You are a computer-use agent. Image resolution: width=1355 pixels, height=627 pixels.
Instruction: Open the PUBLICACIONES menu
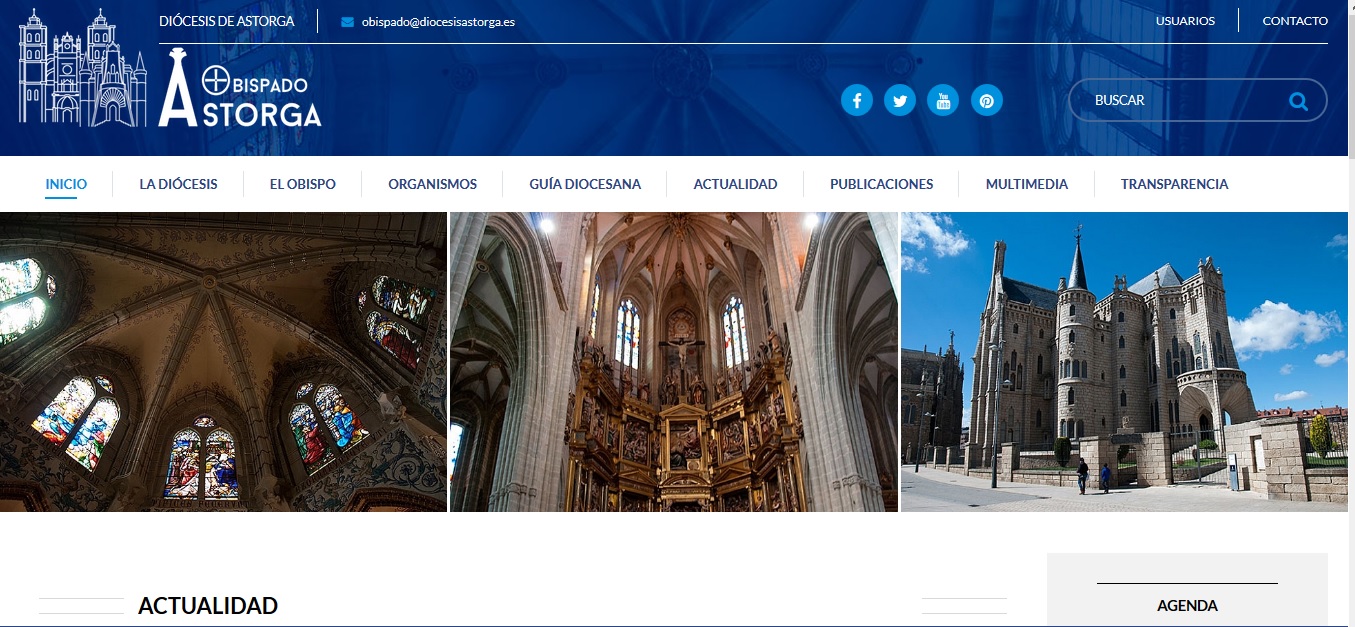[881, 184]
